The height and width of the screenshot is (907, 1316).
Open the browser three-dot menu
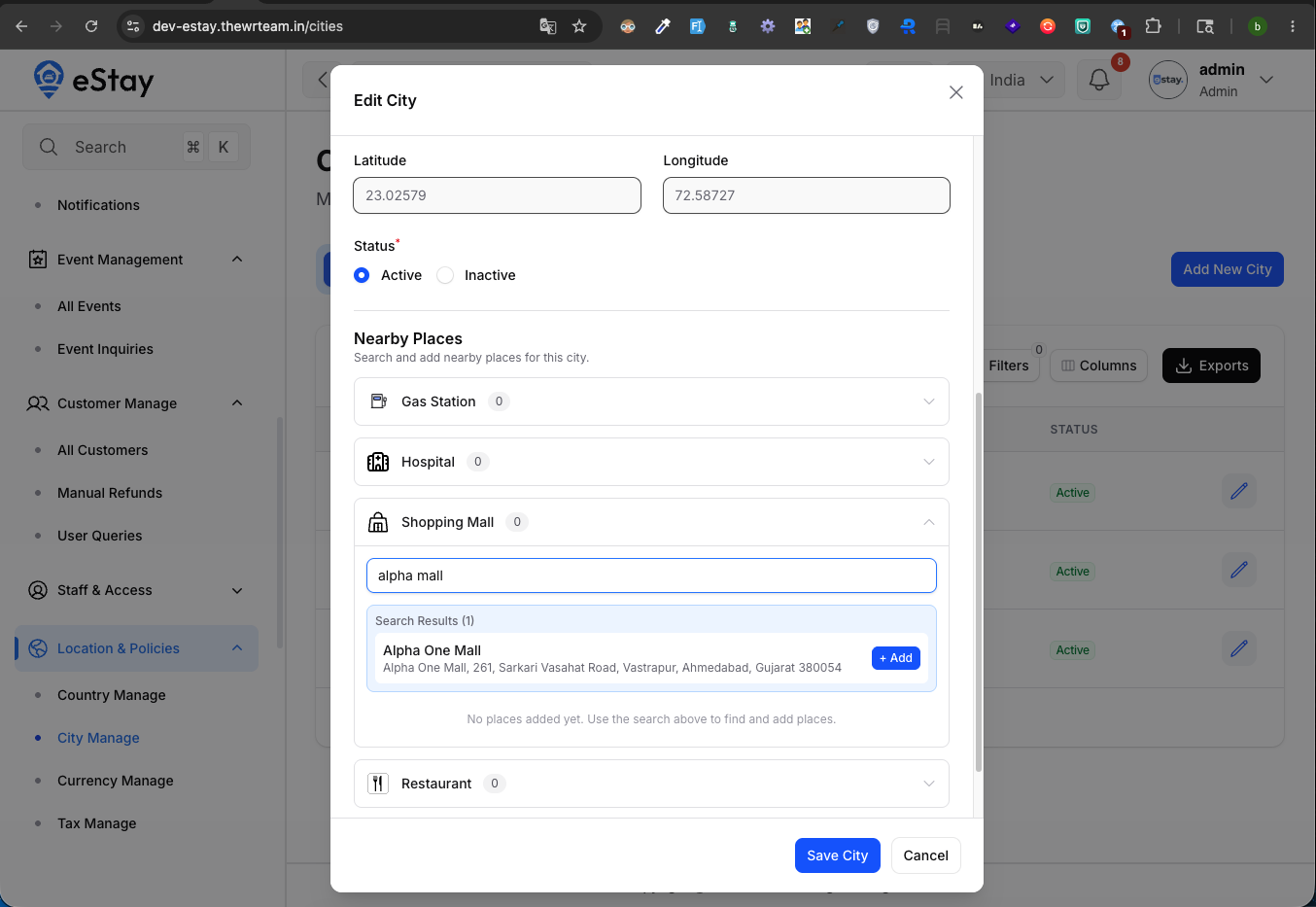coord(1293,26)
